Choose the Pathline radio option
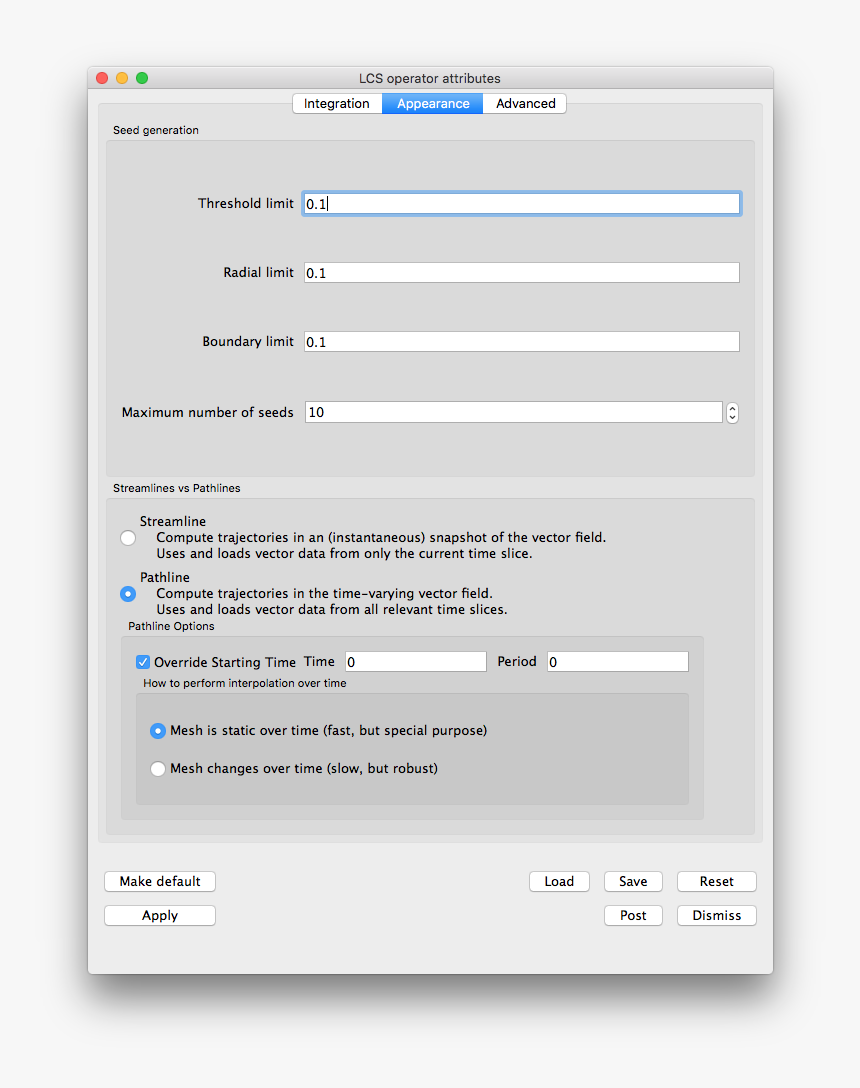 128,594
